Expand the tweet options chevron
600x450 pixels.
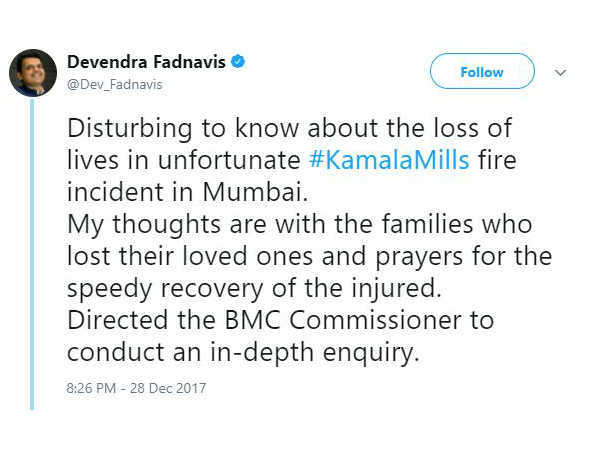point(560,72)
